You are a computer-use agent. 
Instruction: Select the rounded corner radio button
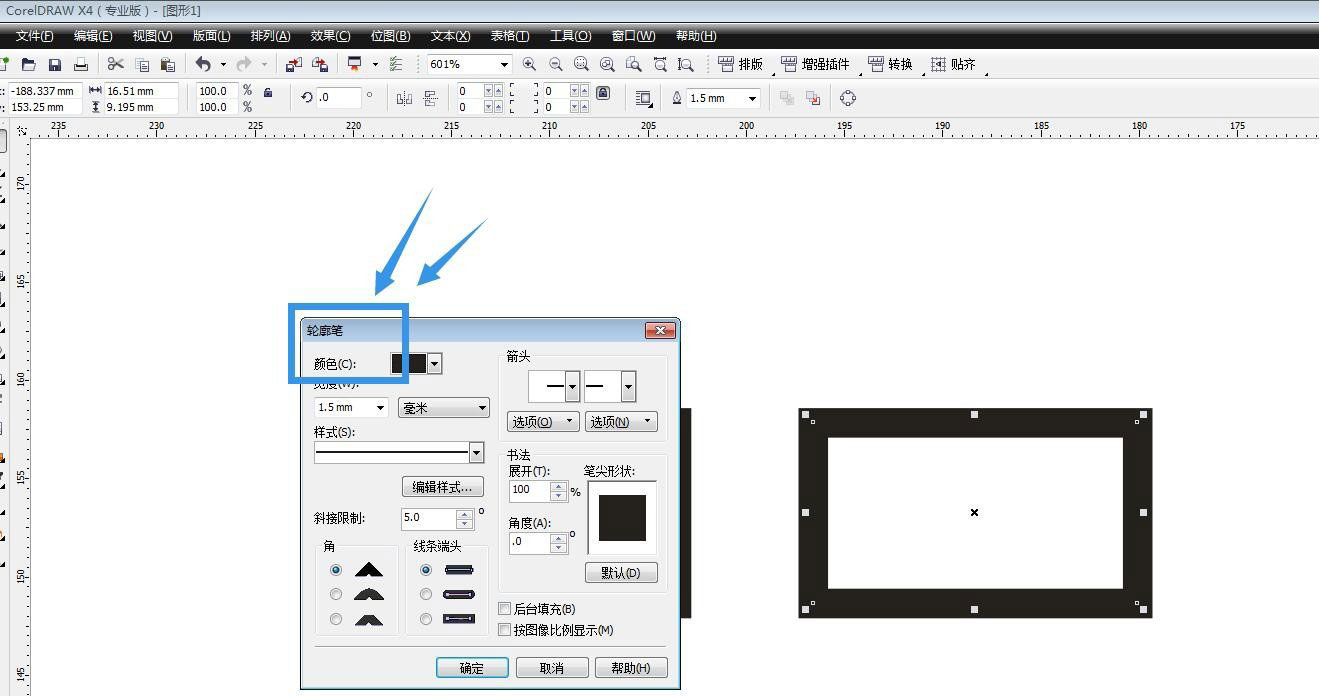click(x=336, y=595)
